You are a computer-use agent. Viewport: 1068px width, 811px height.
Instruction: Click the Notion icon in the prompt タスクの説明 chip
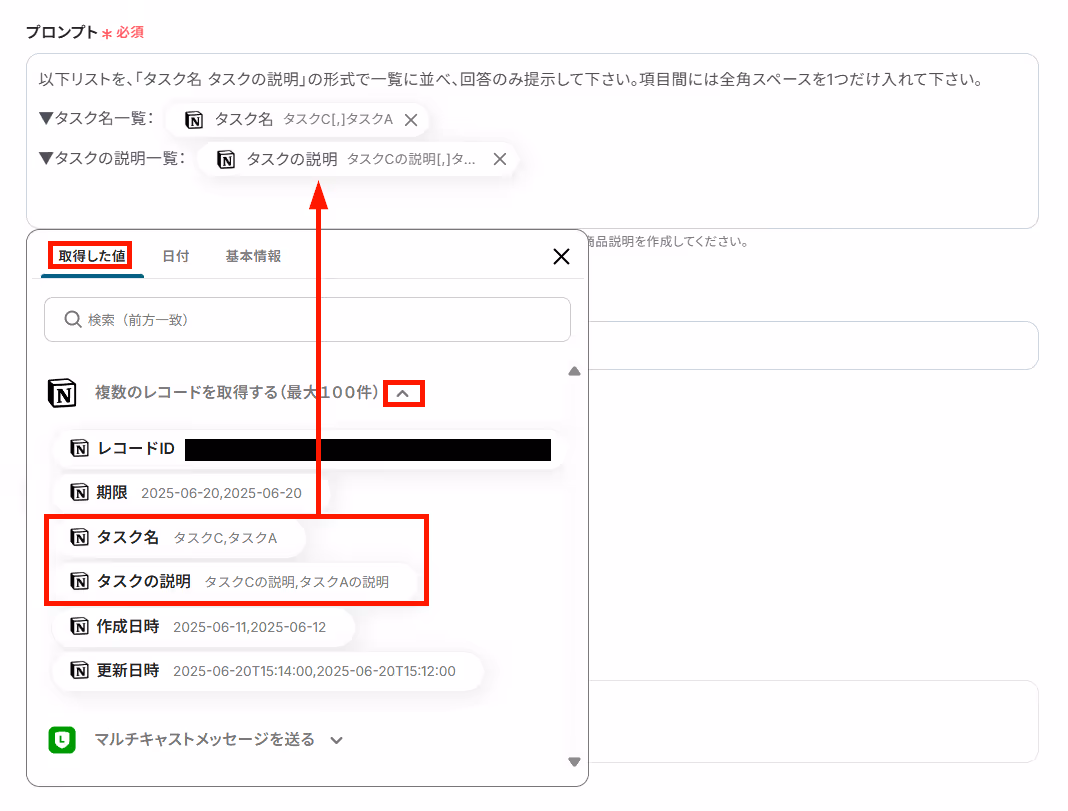(x=226, y=160)
